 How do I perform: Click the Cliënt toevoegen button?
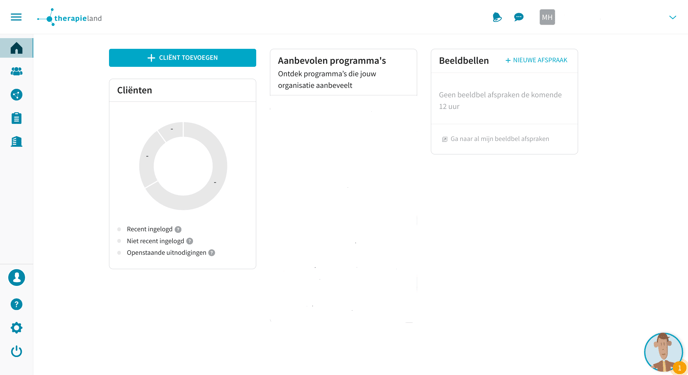pyautogui.click(x=183, y=58)
